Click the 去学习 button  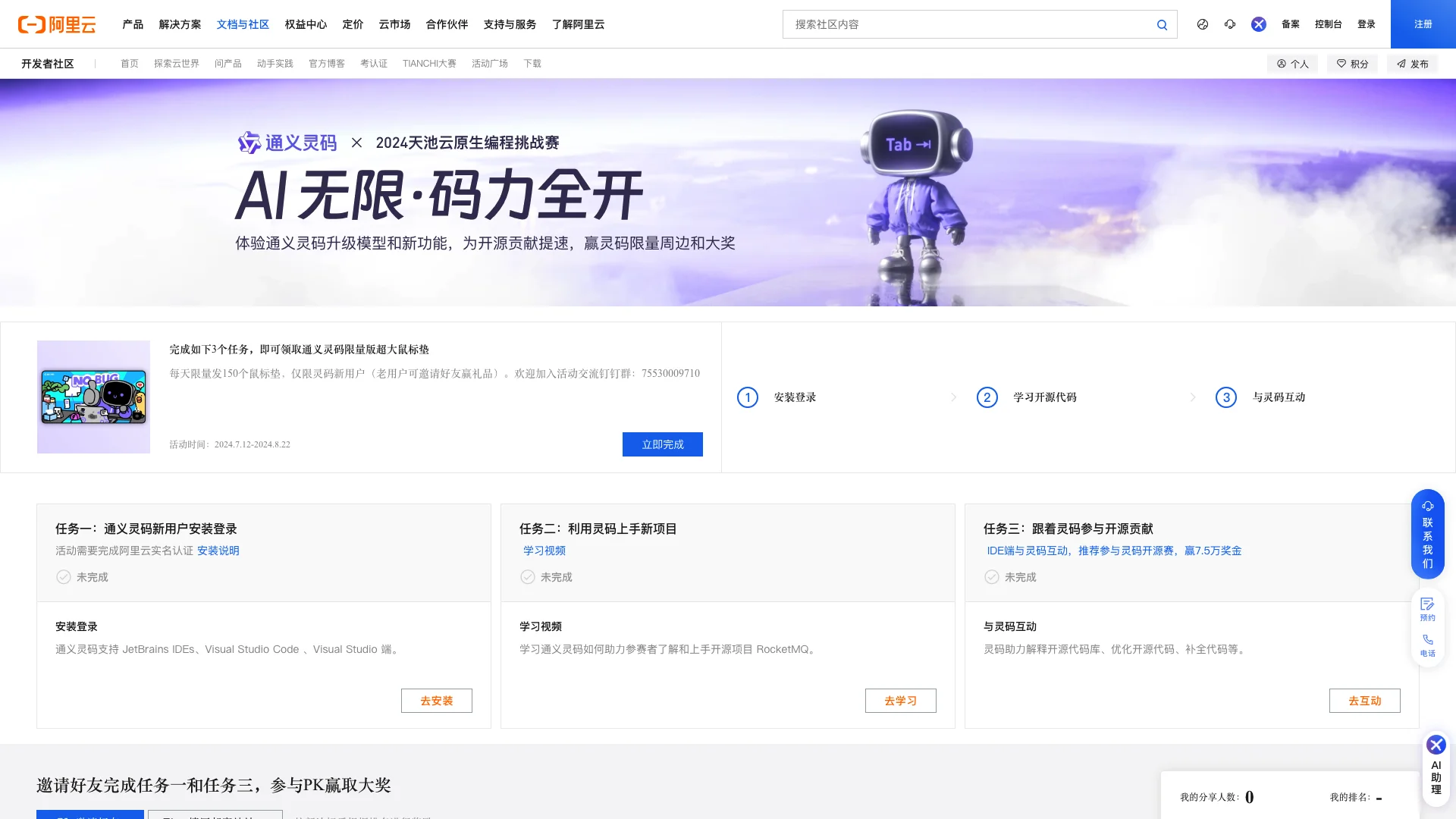click(901, 701)
